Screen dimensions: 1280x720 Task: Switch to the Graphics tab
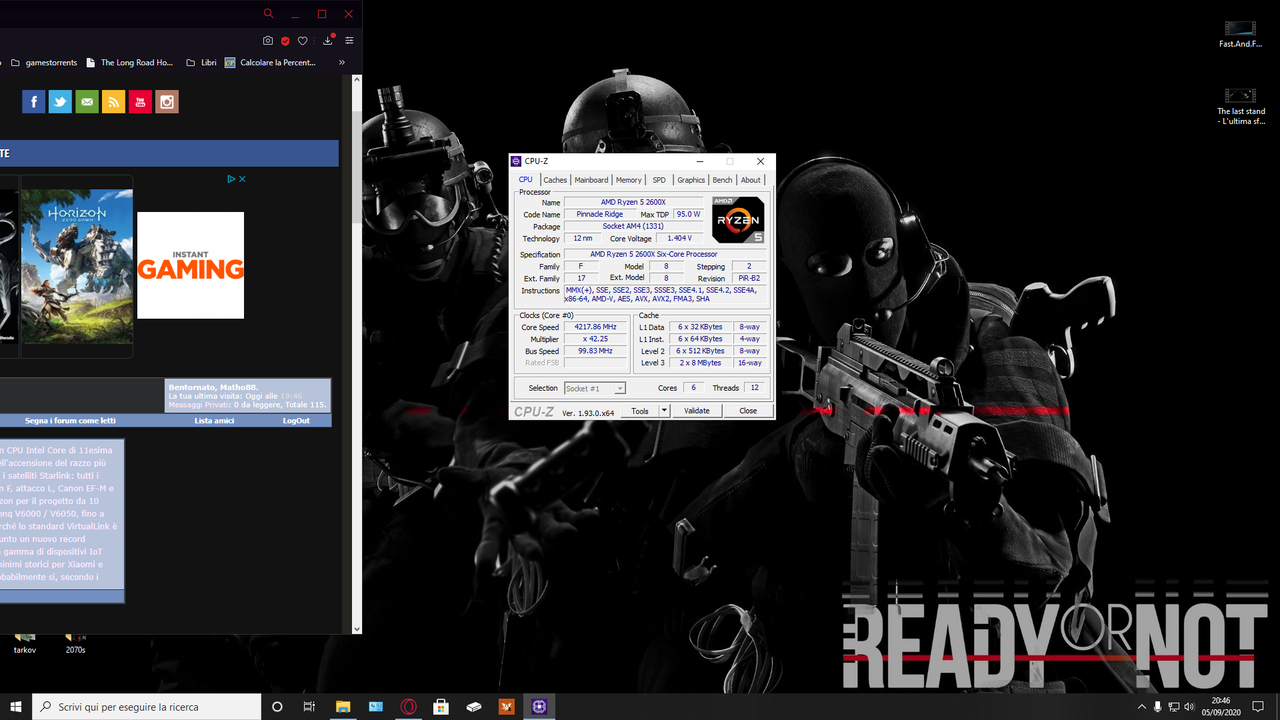691,180
